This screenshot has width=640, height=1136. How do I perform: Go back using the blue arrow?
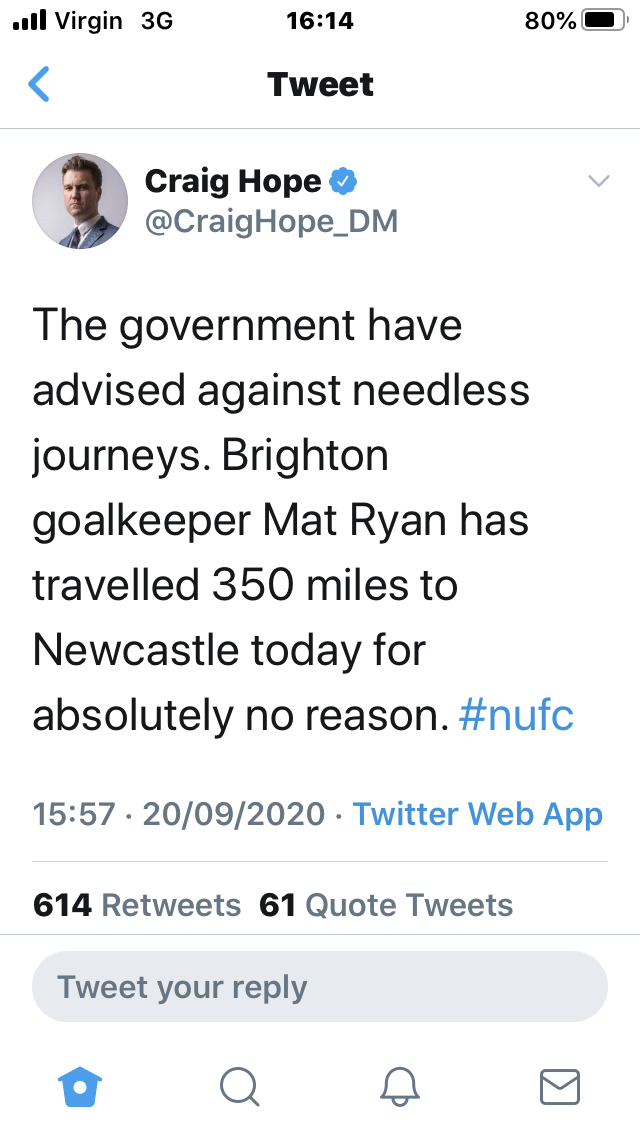(39, 84)
